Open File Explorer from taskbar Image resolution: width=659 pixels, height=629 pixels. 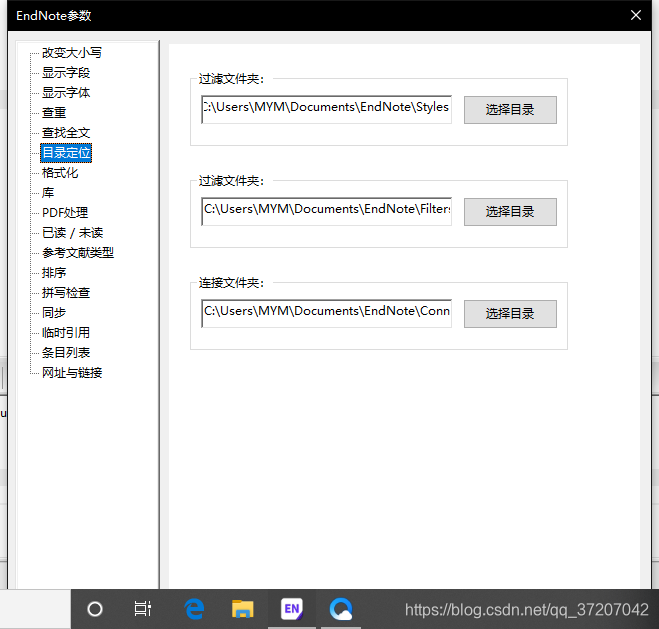[243, 609]
